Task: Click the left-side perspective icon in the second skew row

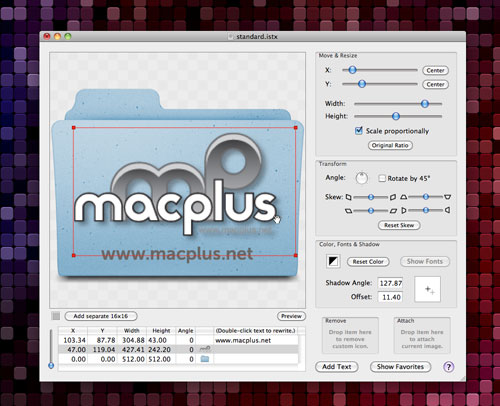Action: (x=404, y=210)
